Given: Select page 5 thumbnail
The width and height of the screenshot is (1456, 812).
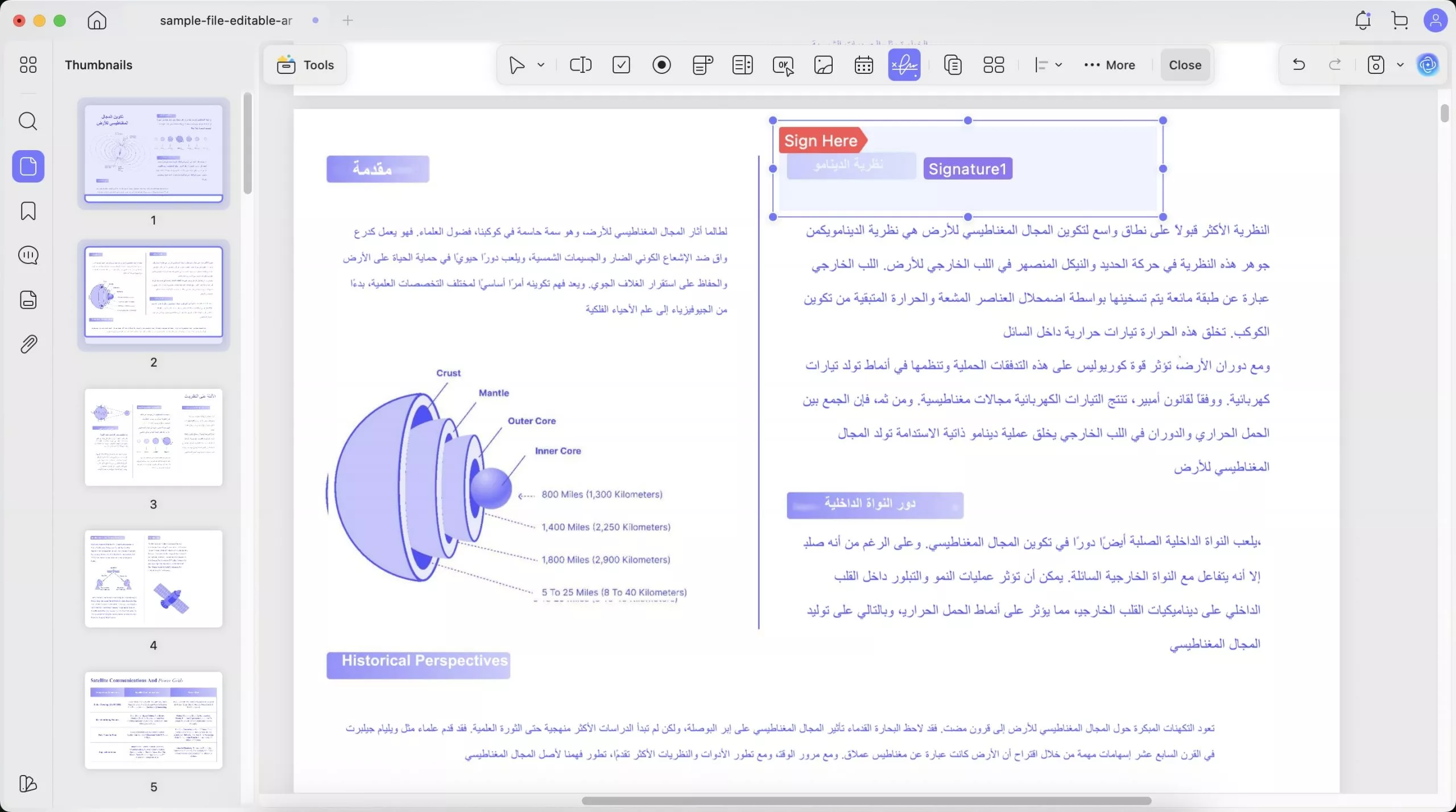Looking at the screenshot, I should (154, 720).
